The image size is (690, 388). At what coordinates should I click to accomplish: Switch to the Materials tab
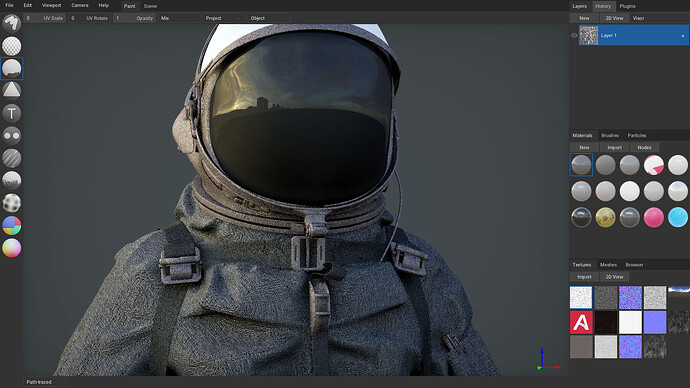point(582,135)
